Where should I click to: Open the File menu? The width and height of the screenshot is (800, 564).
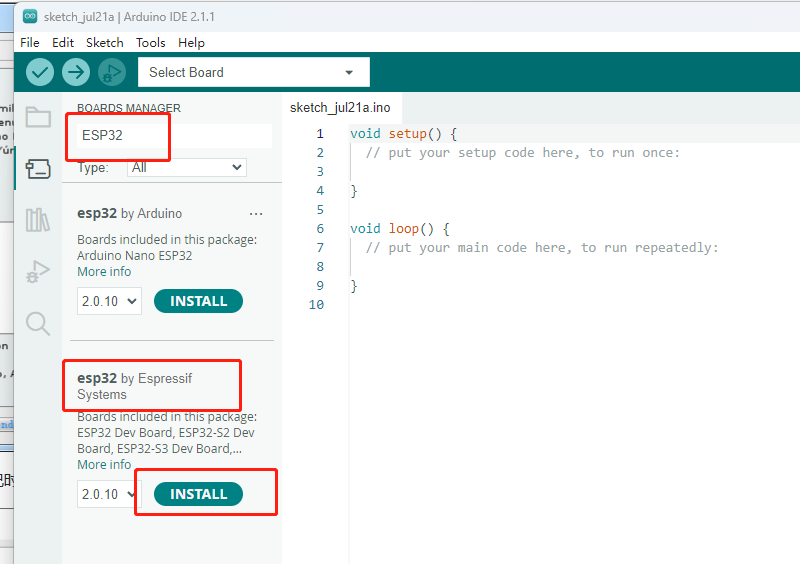click(30, 43)
